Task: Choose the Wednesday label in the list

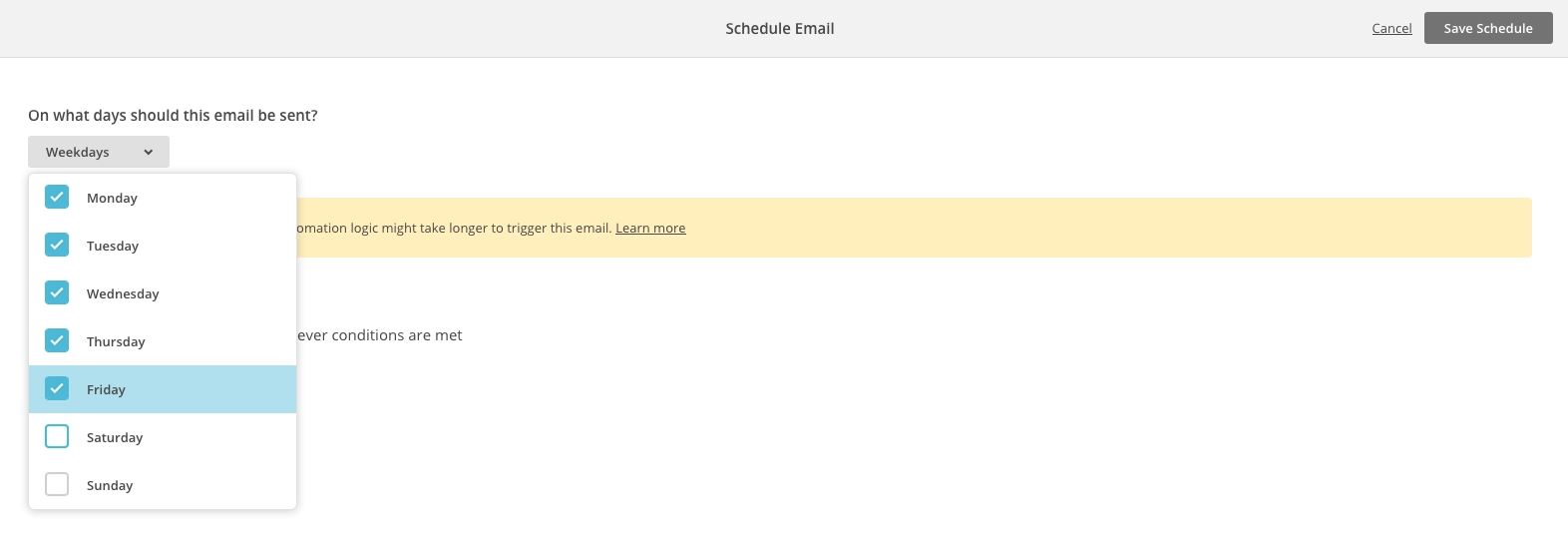Action: click(x=123, y=293)
